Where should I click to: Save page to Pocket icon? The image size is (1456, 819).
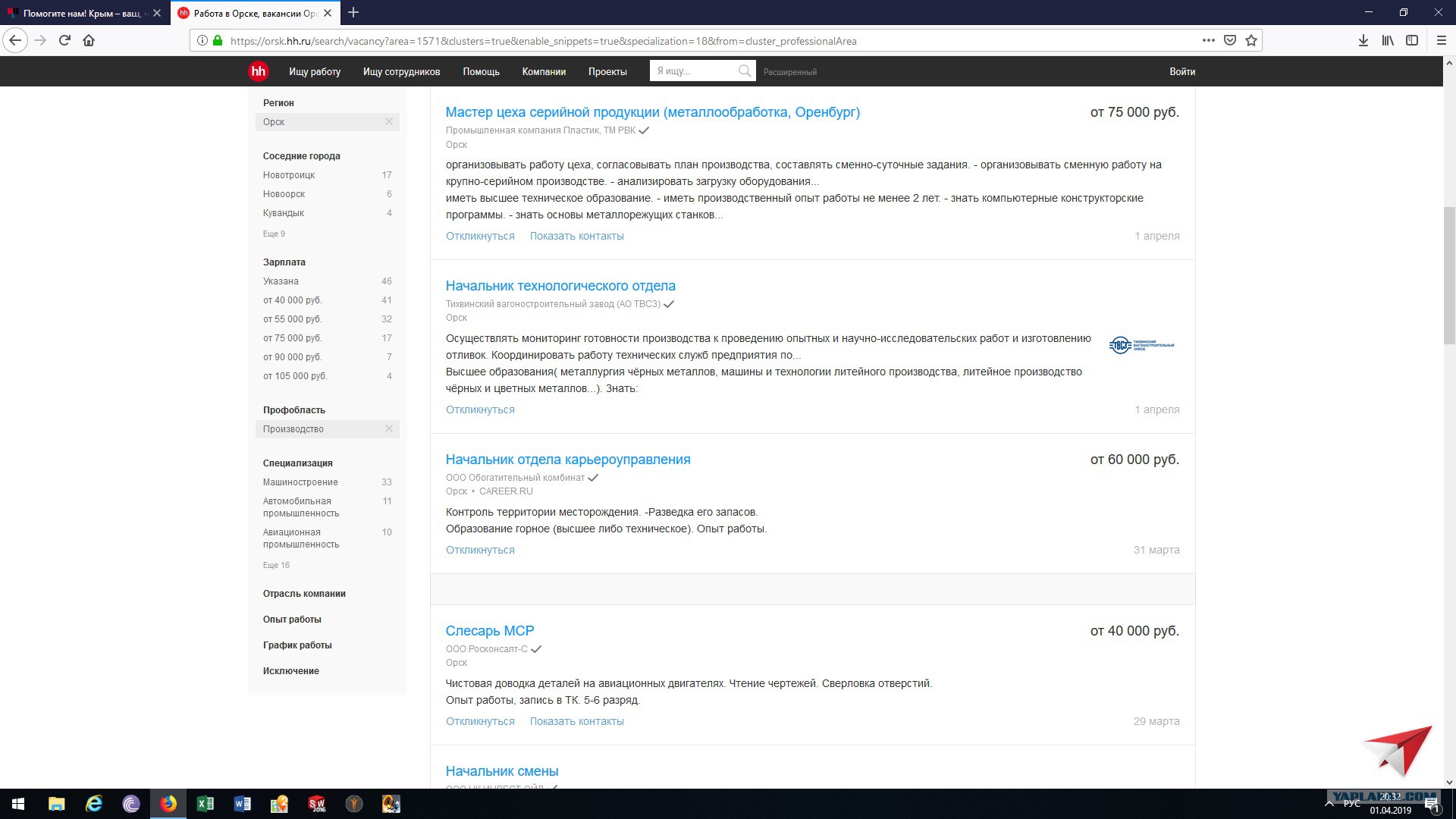(x=1230, y=40)
